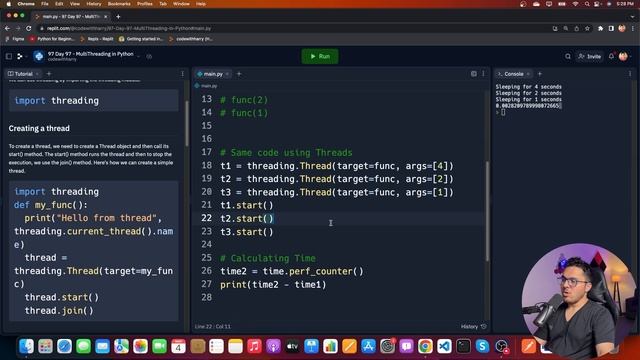This screenshot has width=640, height=360.
Task: Open Spotlight search in the menu bar
Action: tap(587, 4)
